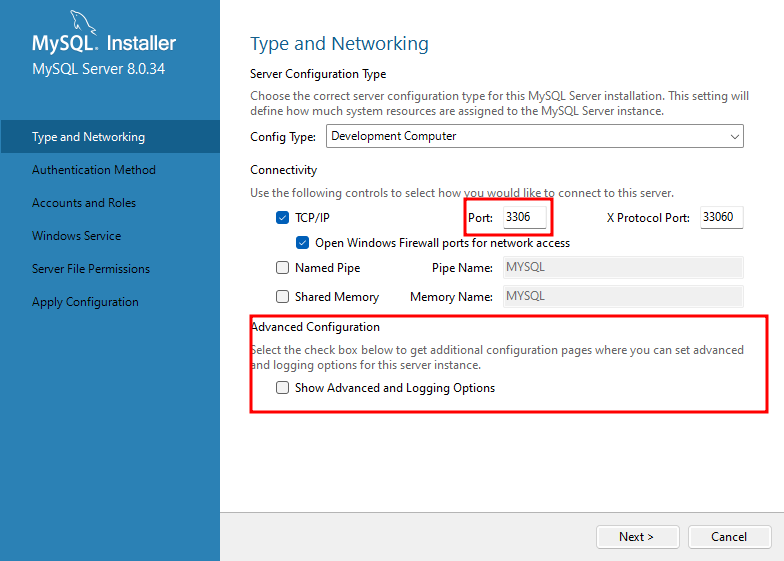
Task: Click the Server Configuration Type heading
Action: click(x=318, y=74)
